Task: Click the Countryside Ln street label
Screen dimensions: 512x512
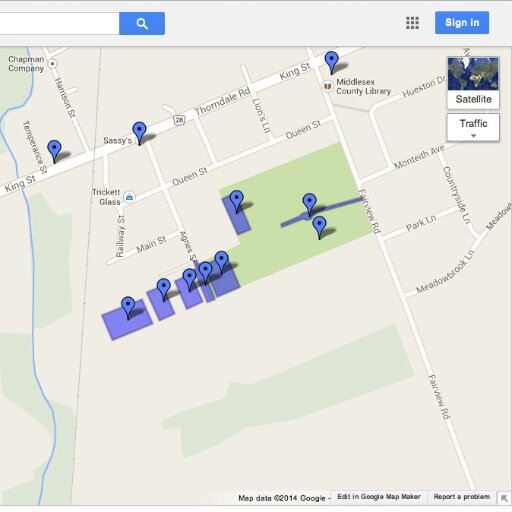Action: pos(457,195)
